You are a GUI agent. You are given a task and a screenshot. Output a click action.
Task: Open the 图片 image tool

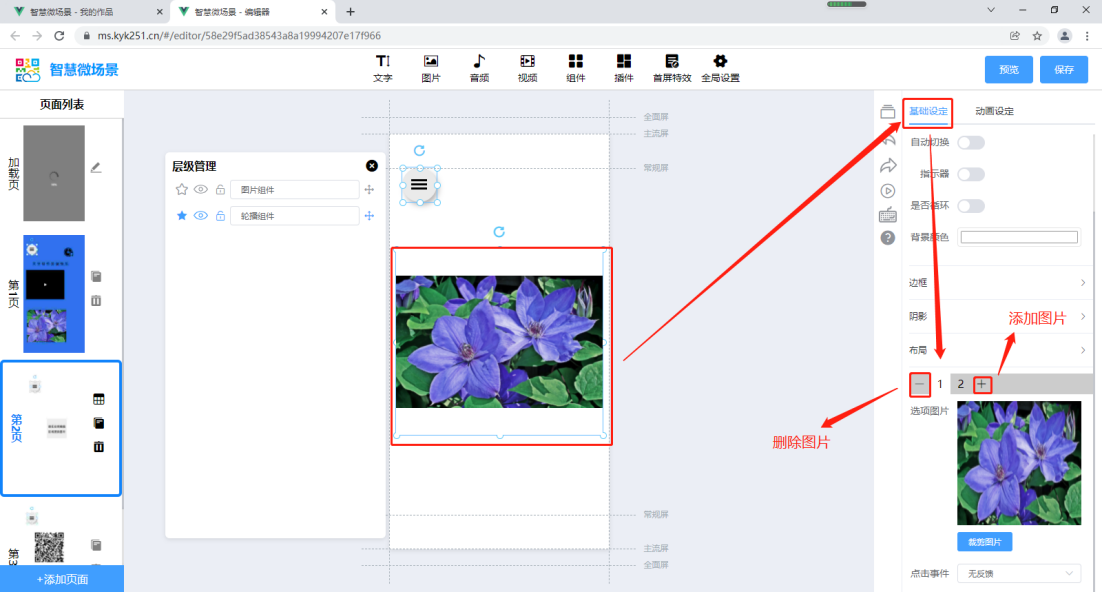pyautogui.click(x=431, y=67)
